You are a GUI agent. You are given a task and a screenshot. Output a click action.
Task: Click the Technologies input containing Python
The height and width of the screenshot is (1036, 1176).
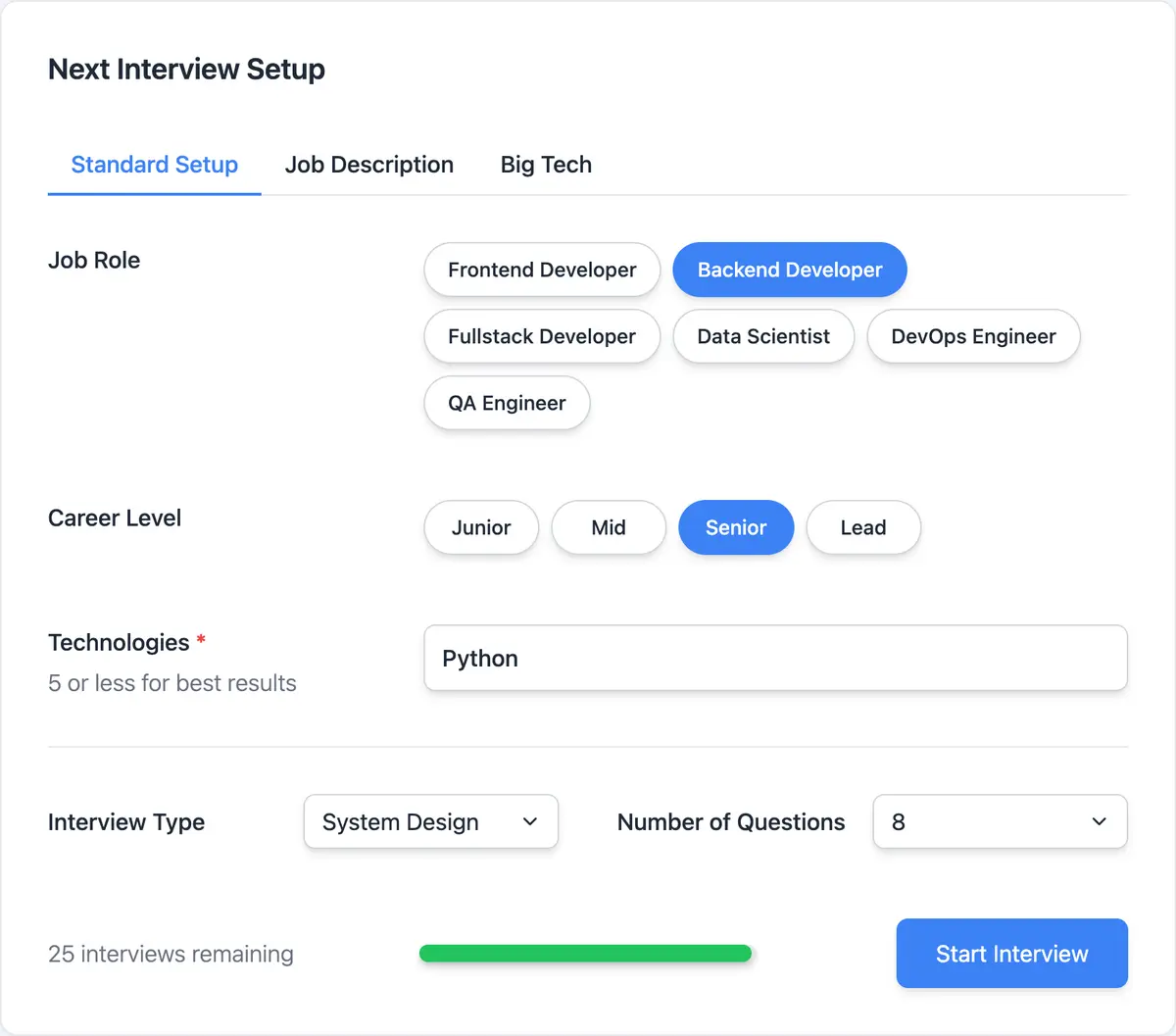(x=775, y=658)
